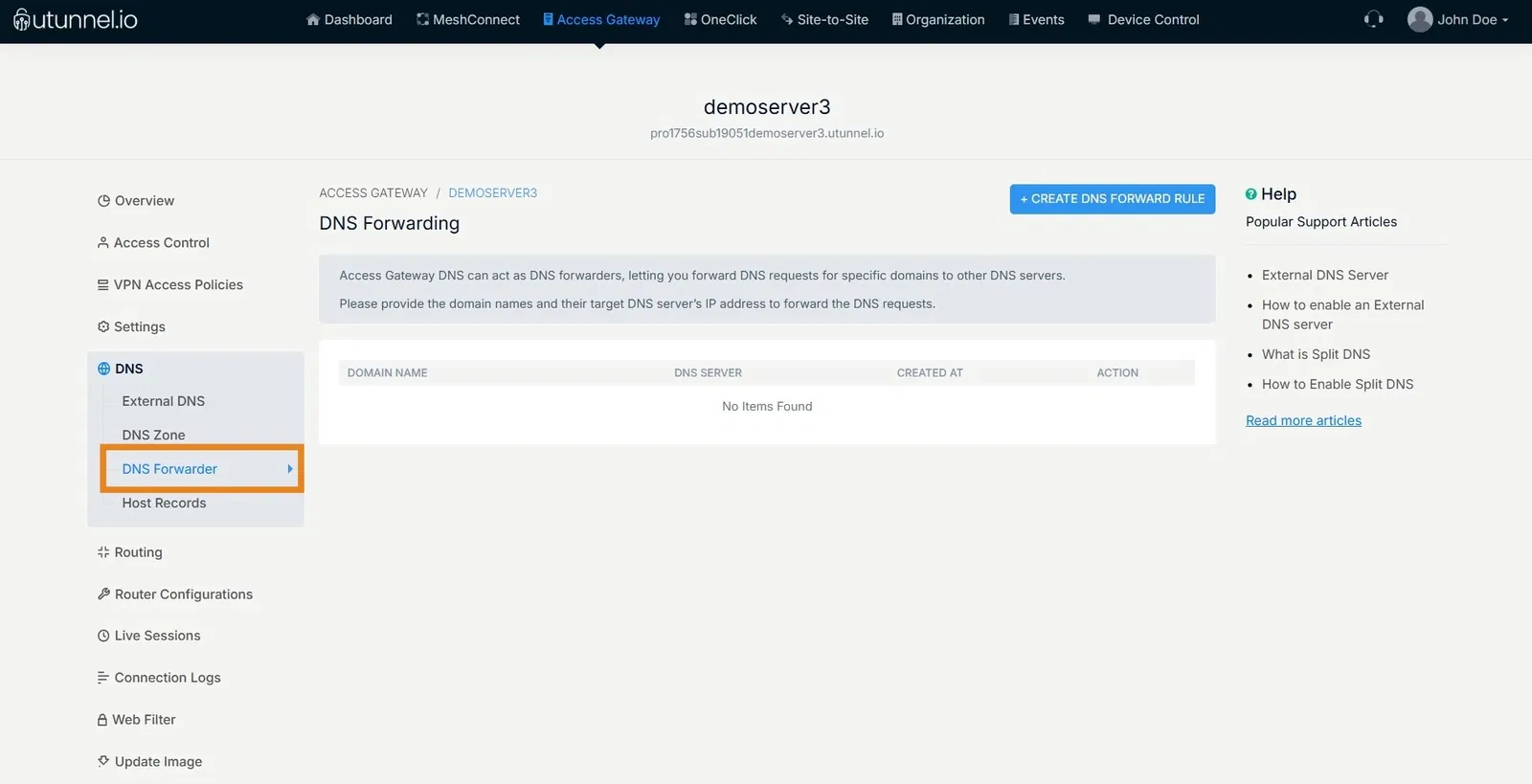Viewport: 1532px width, 784px height.
Task: Click the VPN Access Policies list icon
Action: (x=102, y=284)
